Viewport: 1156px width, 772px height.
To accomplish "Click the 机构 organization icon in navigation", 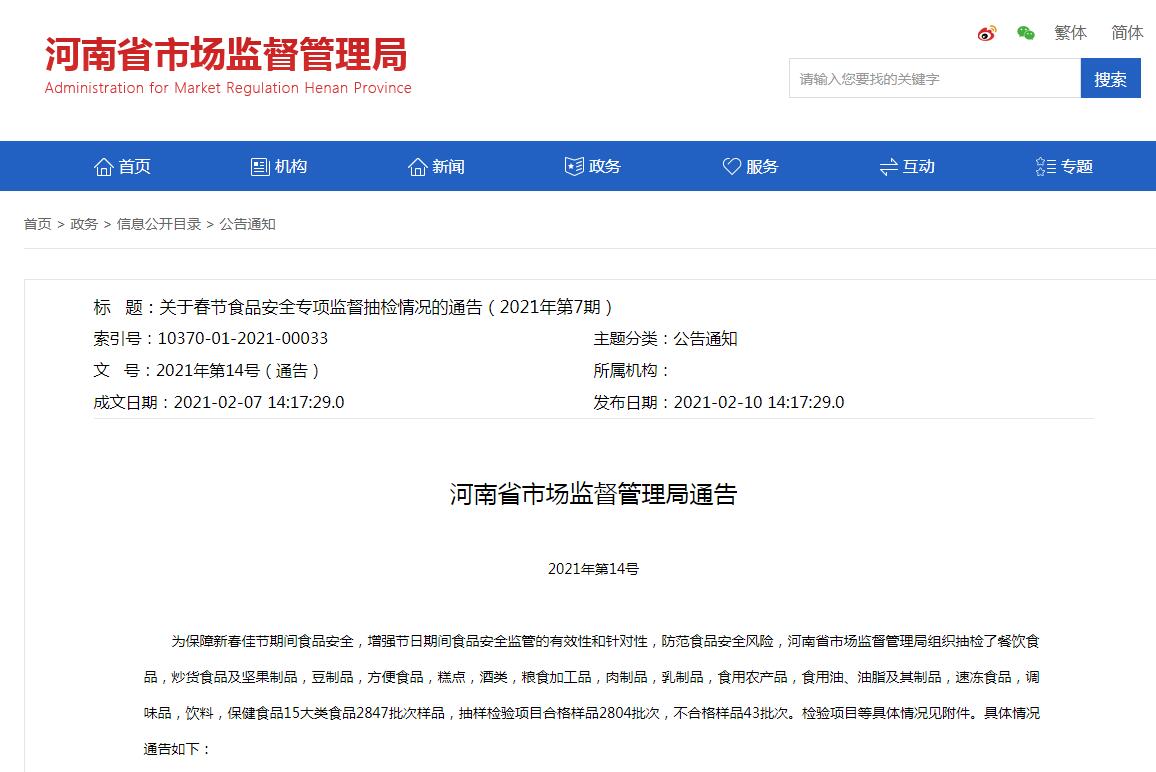I will [x=258, y=166].
